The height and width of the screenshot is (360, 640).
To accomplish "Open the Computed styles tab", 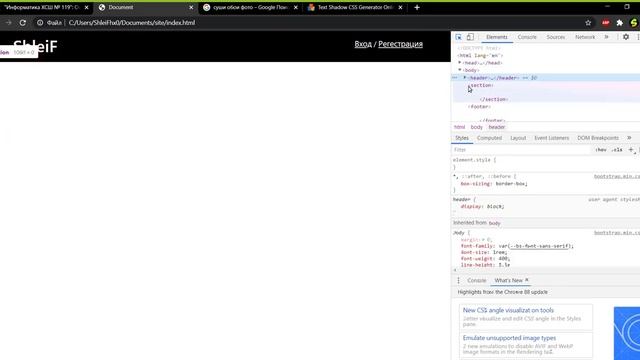I will point(489,138).
